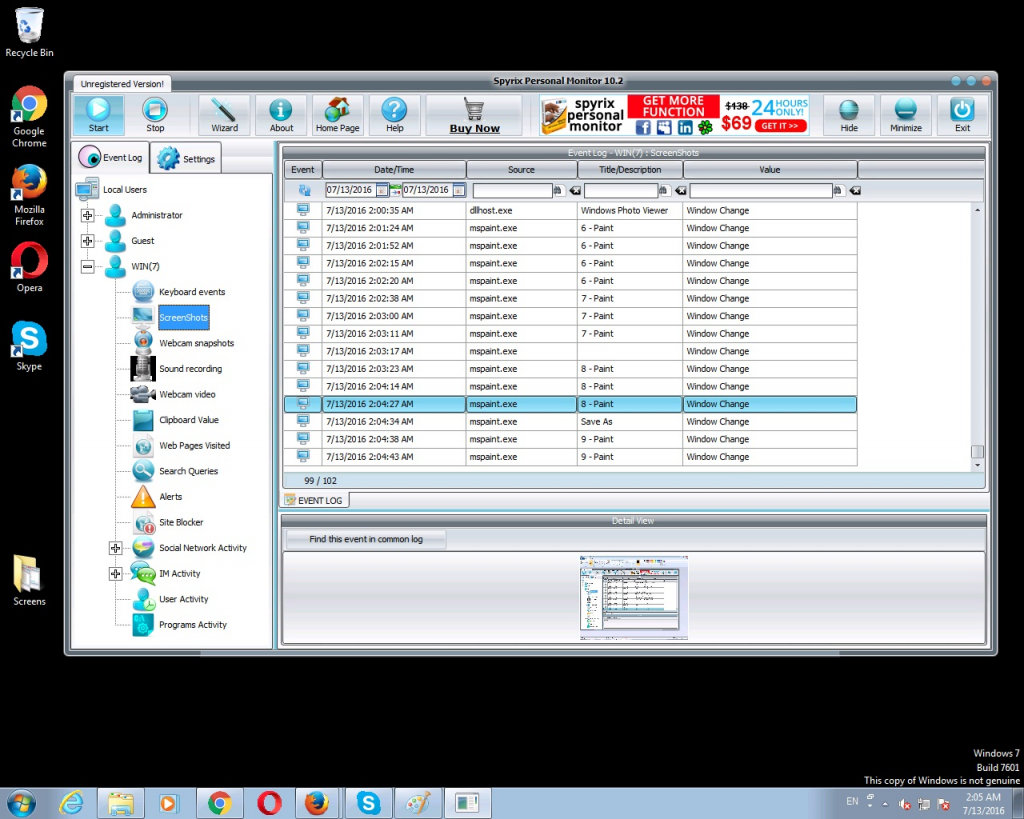Collapse the WIN(7) user tree
Image resolution: width=1024 pixels, height=819 pixels.
coord(88,266)
